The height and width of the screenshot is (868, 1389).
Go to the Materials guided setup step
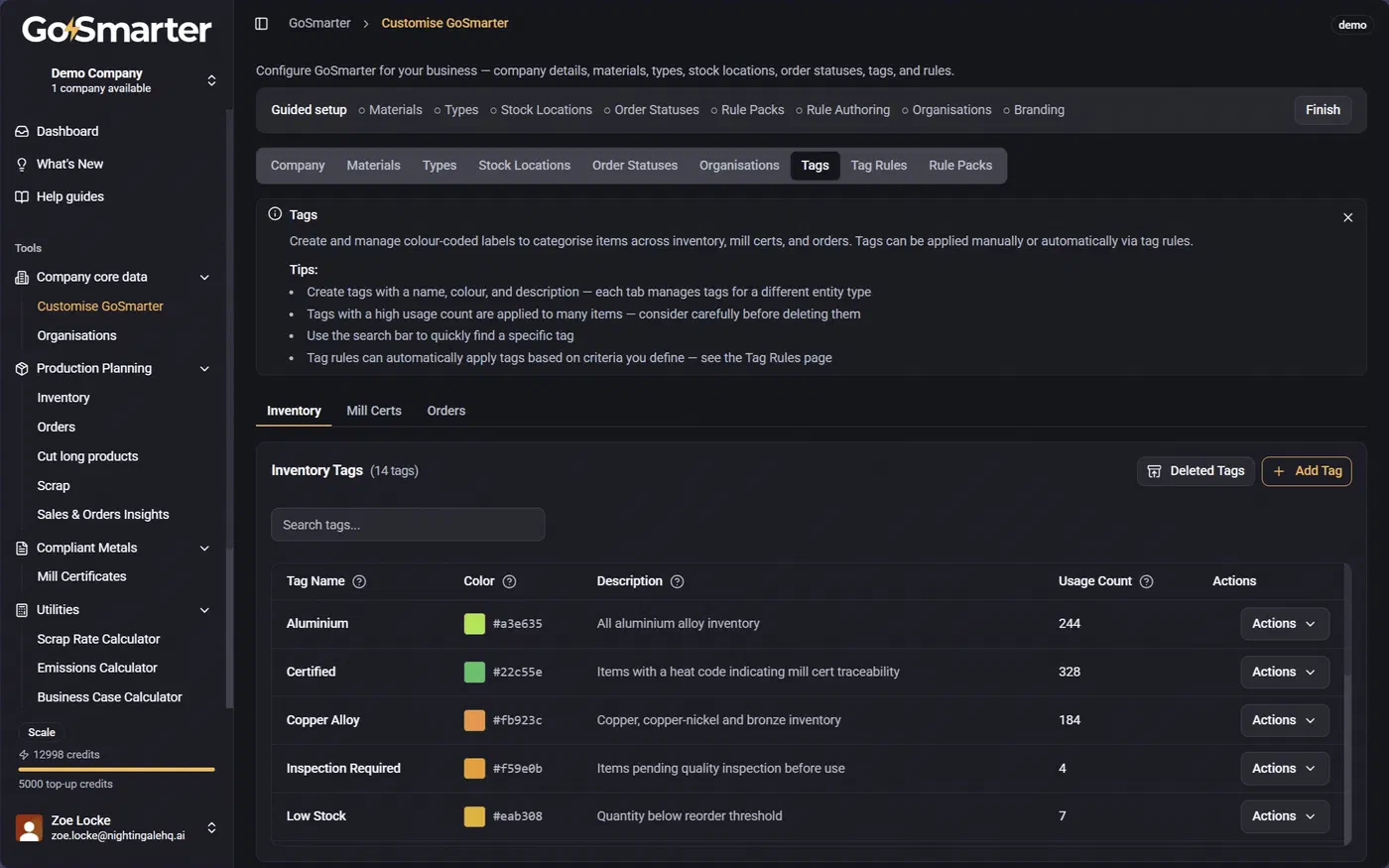390,110
